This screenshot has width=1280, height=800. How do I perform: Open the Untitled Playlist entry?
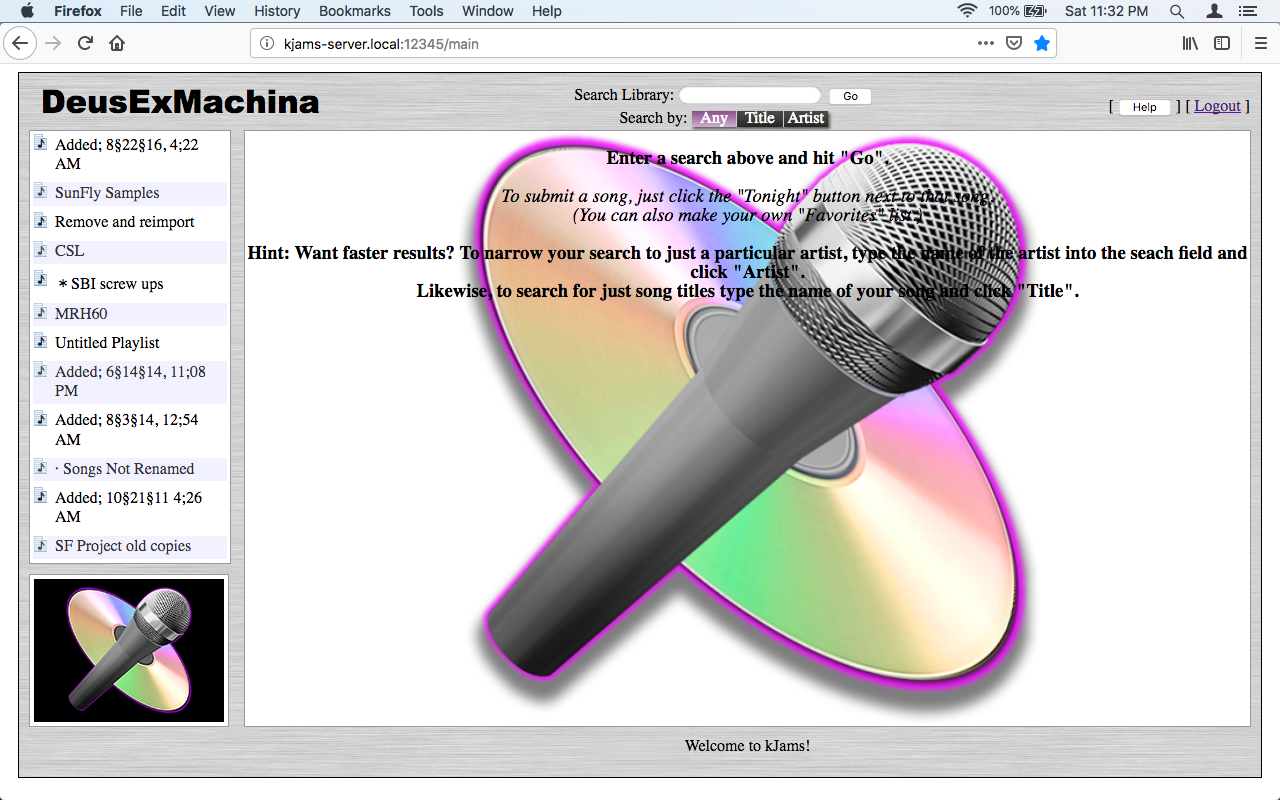pyautogui.click(x=107, y=342)
